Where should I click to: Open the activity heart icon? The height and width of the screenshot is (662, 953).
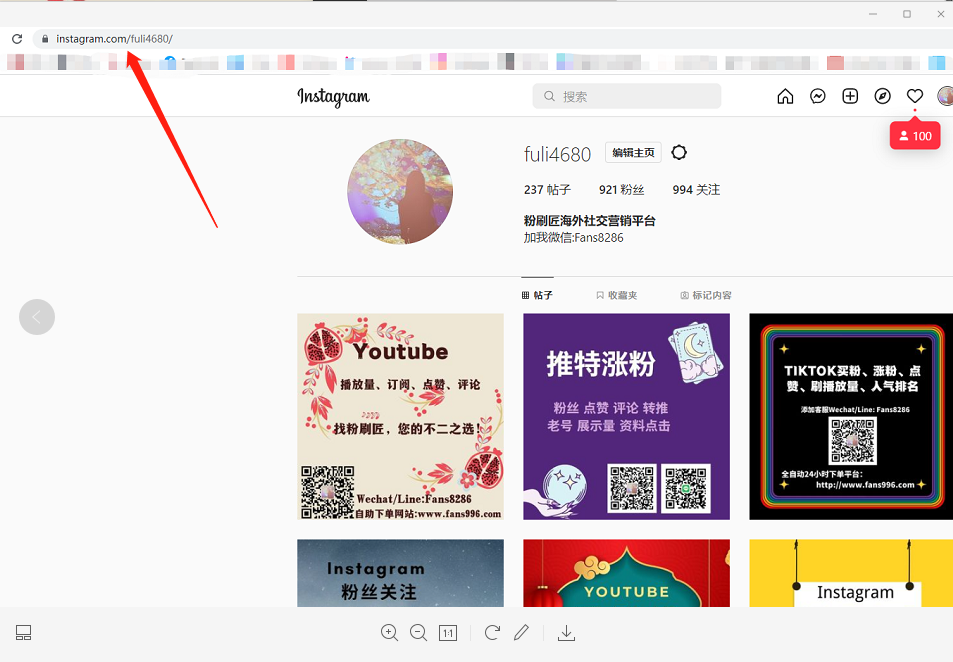tap(915, 96)
